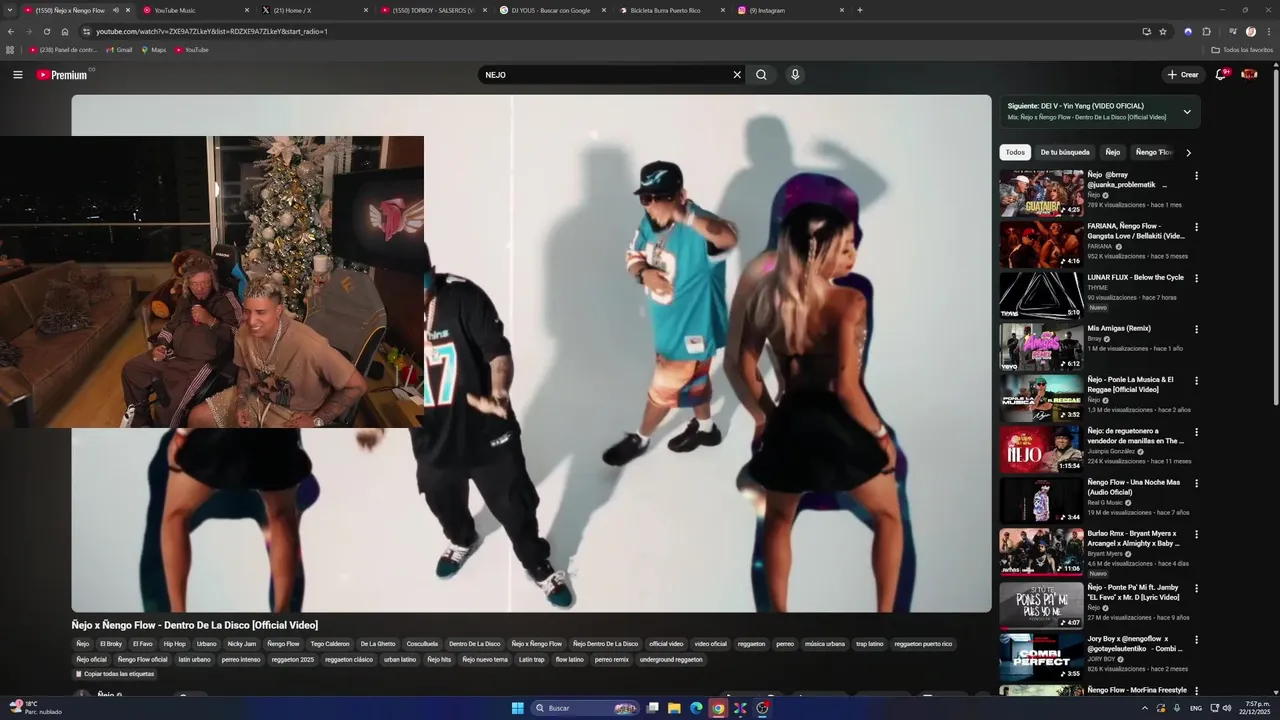Open options for LUNAR FLUX video
Image resolution: width=1280 pixels, height=720 pixels.
[x=1196, y=278]
